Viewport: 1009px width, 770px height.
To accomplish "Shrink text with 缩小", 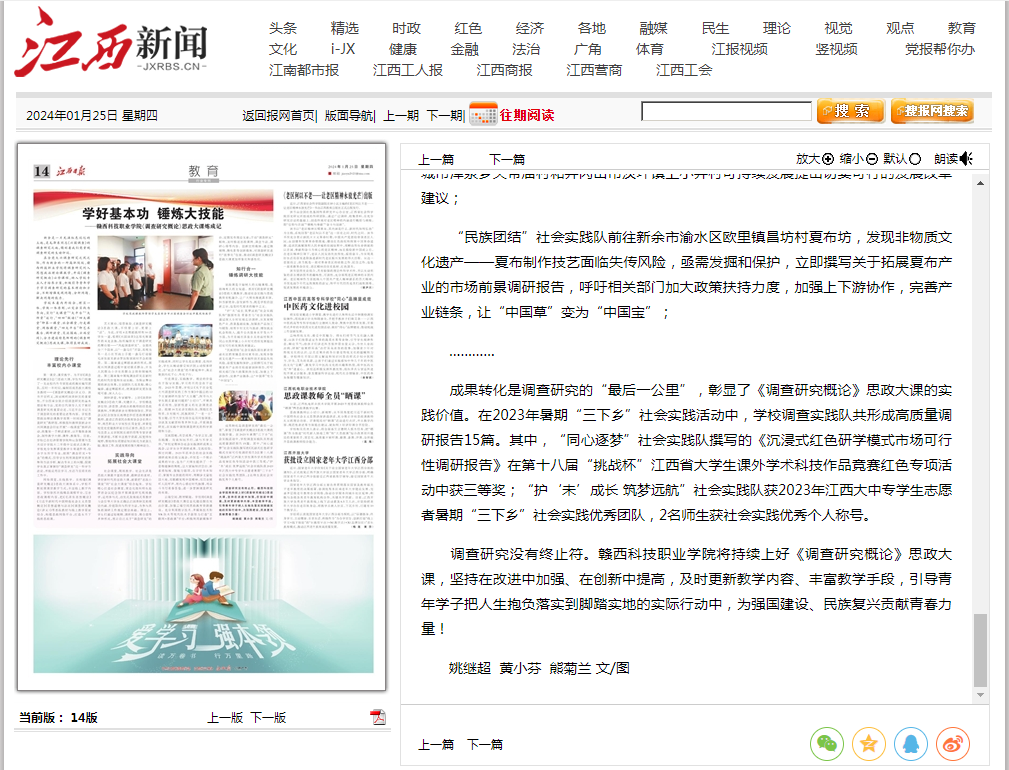I will coord(858,158).
